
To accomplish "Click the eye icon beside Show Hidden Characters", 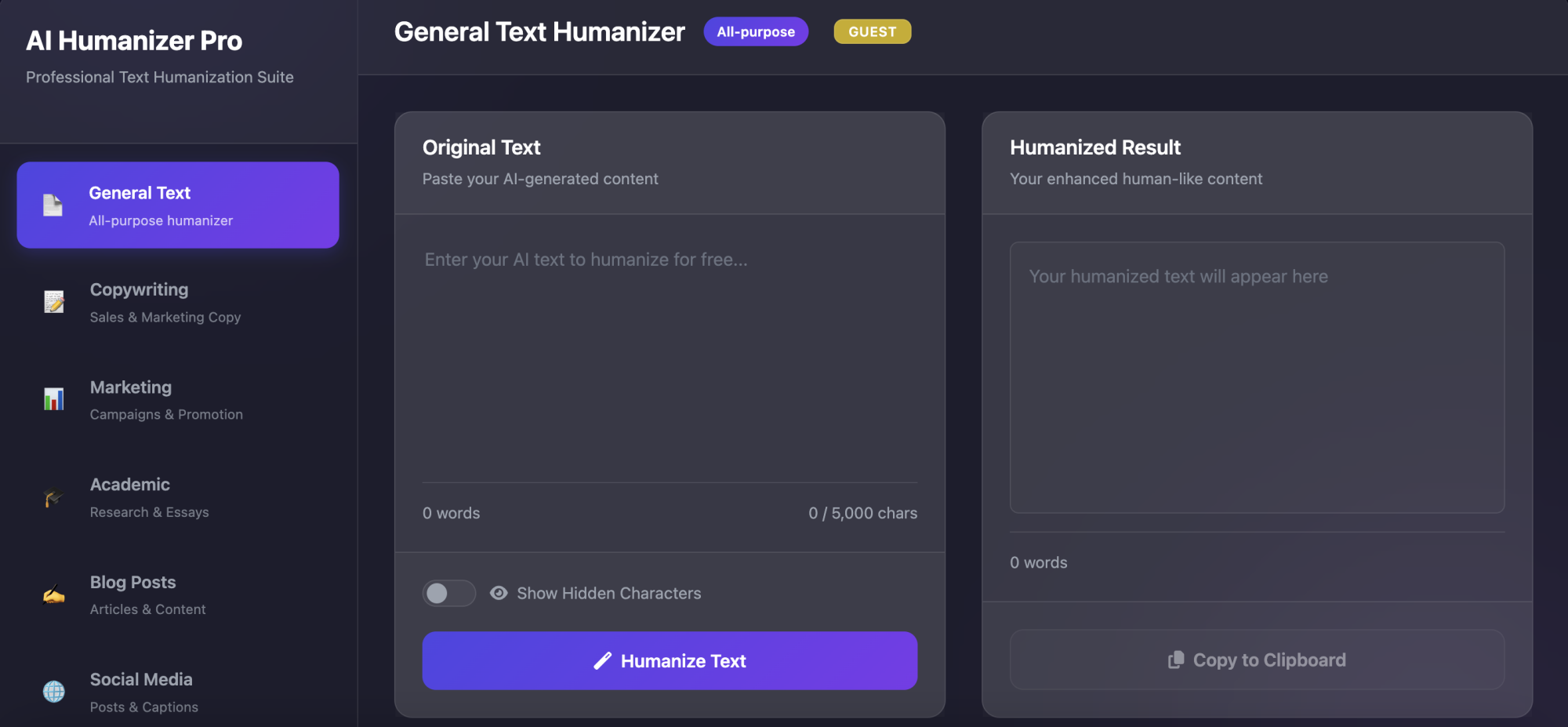I will click(x=499, y=593).
